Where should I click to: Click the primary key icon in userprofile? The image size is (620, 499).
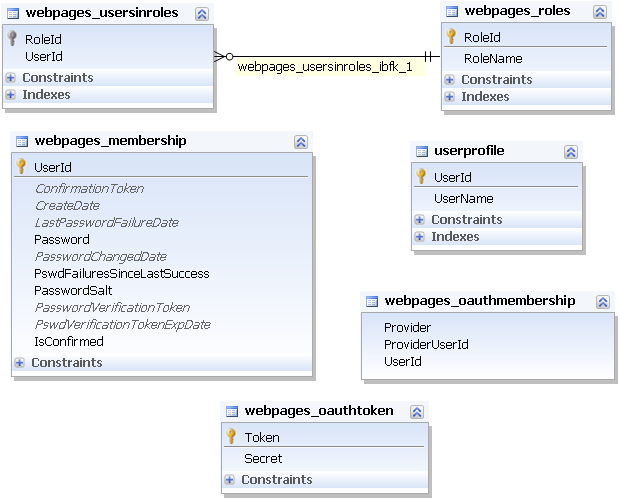[x=422, y=177]
